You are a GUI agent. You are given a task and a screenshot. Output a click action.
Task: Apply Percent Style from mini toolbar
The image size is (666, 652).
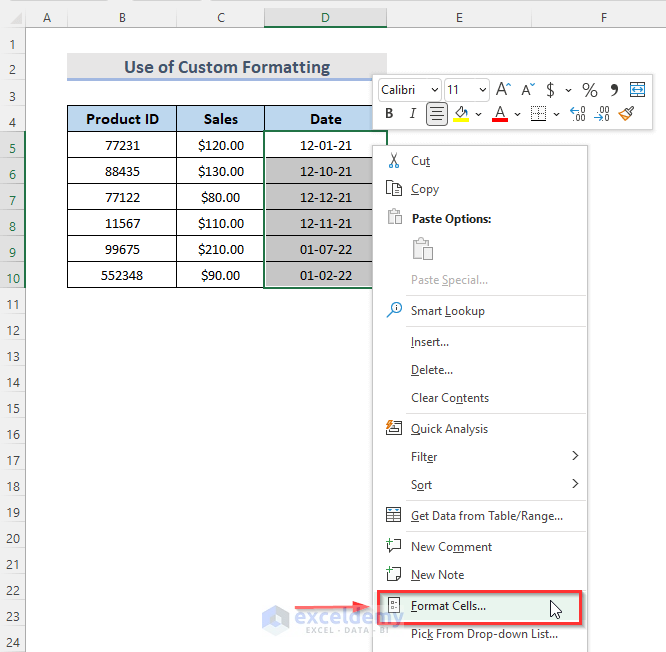click(x=590, y=90)
